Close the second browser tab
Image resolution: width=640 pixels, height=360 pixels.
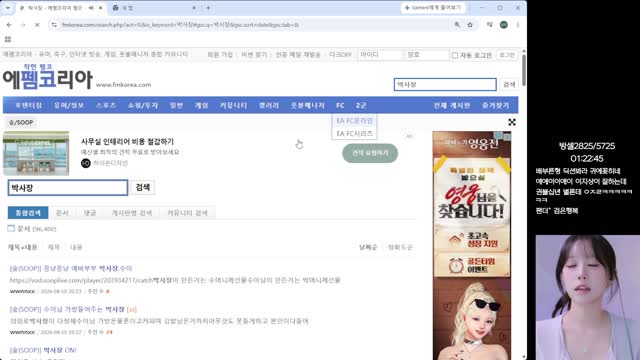point(194,8)
